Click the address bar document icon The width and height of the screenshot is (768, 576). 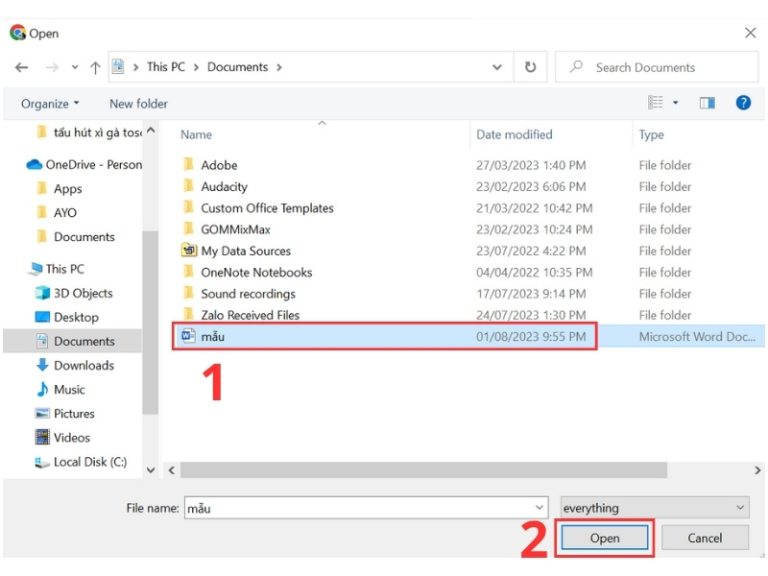[x=118, y=67]
